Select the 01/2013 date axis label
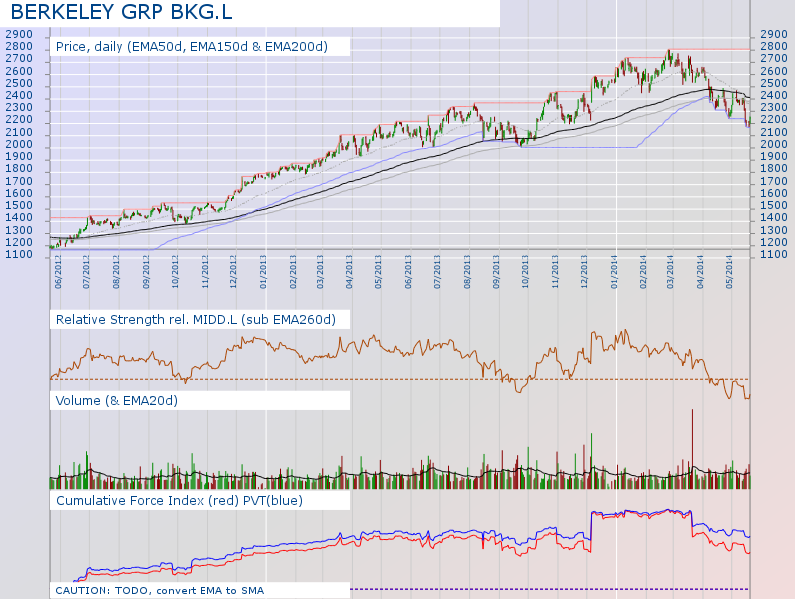Screen dimensions: 795x601 (x=263, y=274)
